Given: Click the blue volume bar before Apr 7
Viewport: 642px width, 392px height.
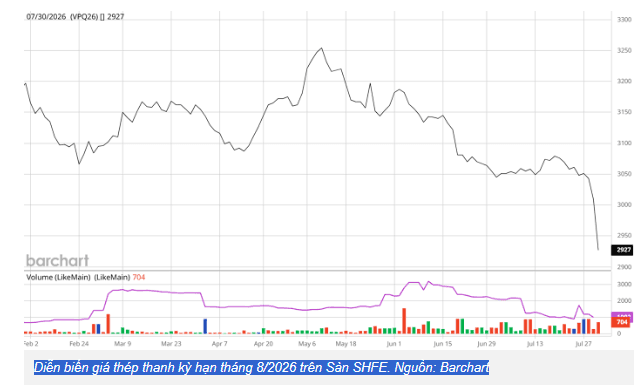Looking at the screenshot, I should click(x=205, y=326).
